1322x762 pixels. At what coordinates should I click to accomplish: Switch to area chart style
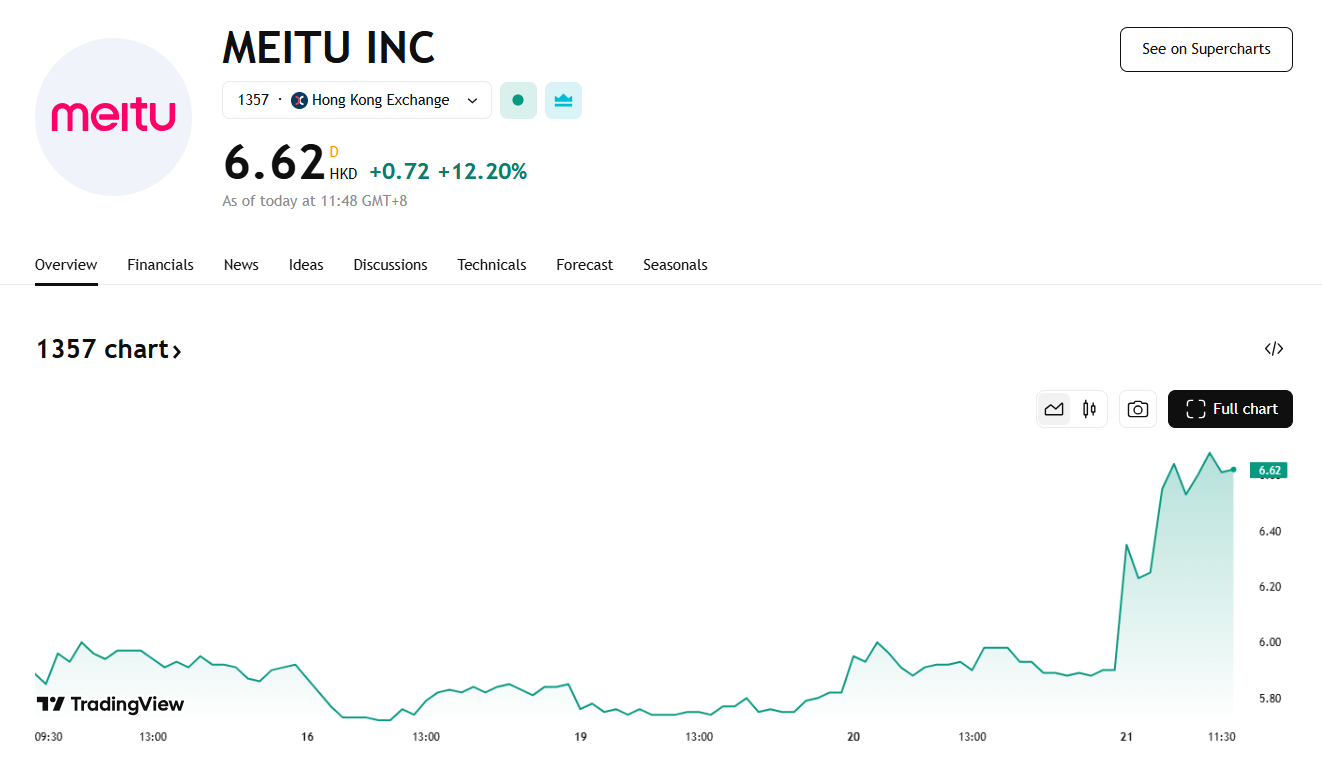pyautogui.click(x=1054, y=409)
